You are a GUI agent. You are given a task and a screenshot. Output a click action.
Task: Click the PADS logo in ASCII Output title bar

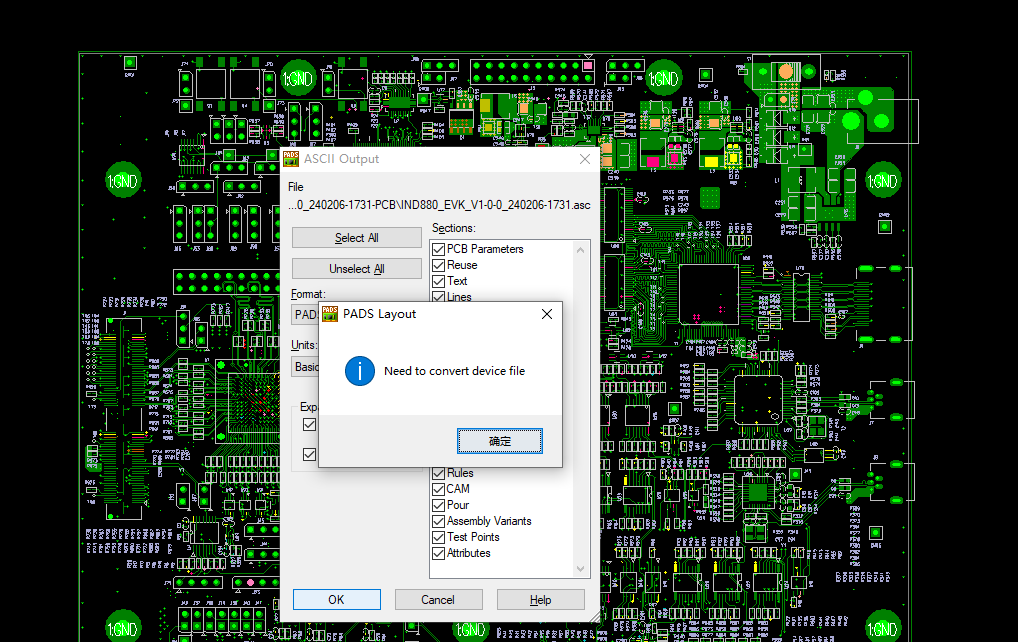click(291, 159)
